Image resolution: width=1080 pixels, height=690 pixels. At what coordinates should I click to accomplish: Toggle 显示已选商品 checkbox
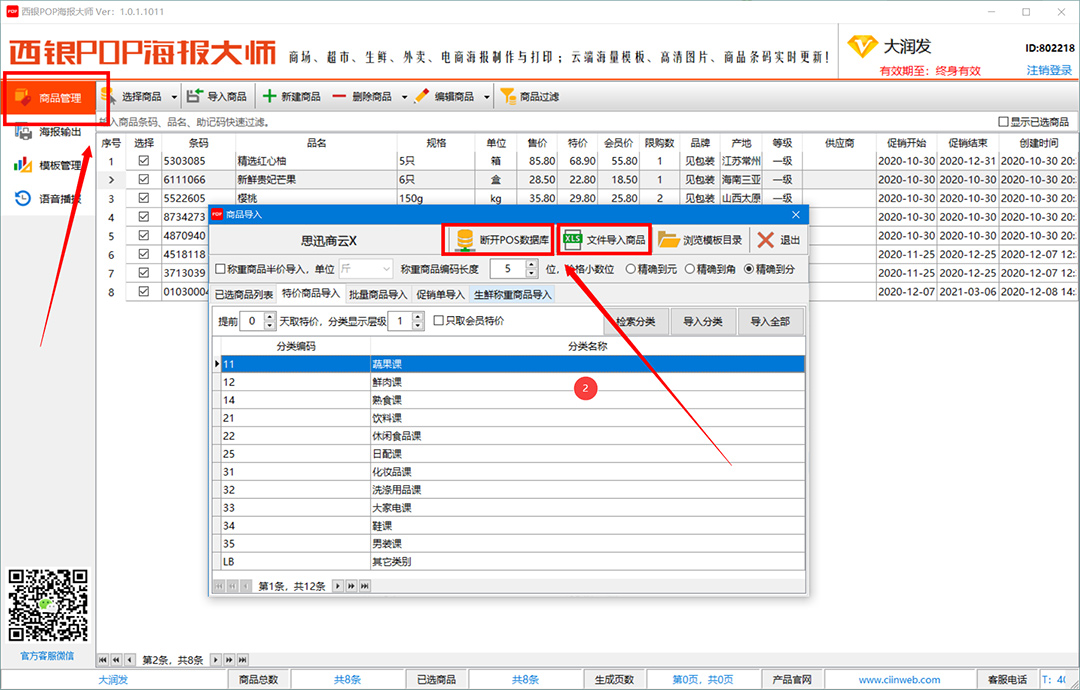[x=1003, y=122]
